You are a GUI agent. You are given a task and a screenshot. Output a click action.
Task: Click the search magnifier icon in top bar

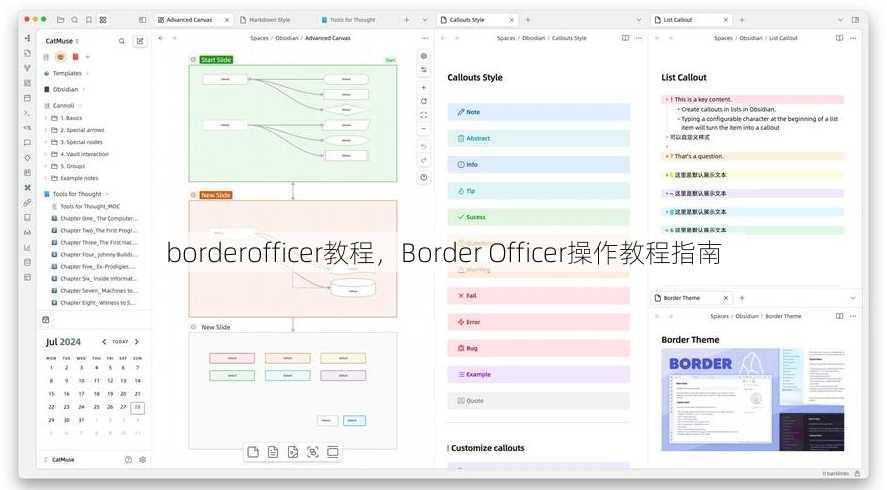pyautogui.click(x=75, y=20)
